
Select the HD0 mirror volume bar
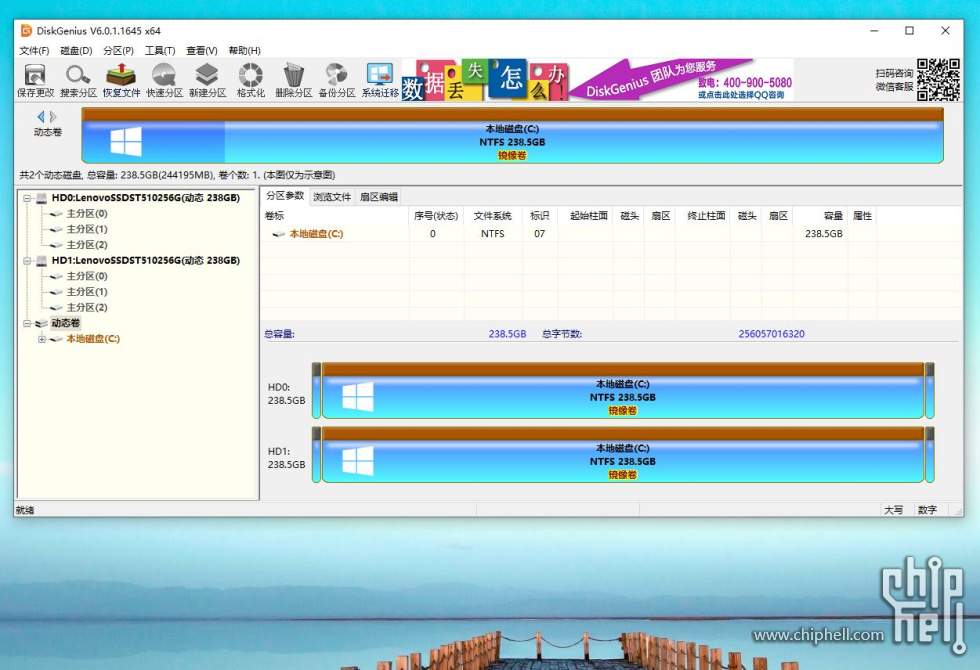point(622,391)
